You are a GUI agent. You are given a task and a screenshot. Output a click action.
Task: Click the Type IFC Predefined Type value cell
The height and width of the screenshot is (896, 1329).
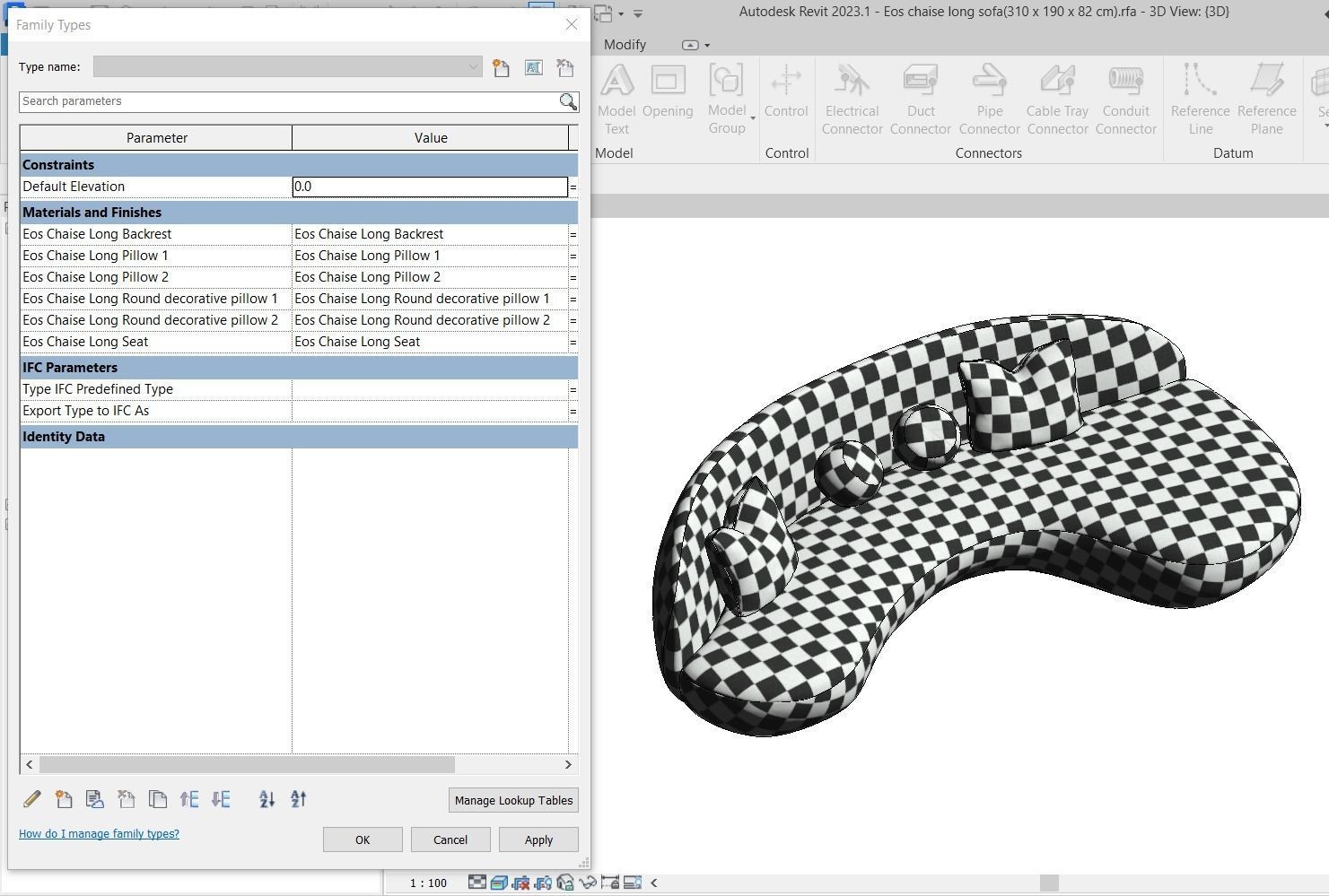coord(430,389)
